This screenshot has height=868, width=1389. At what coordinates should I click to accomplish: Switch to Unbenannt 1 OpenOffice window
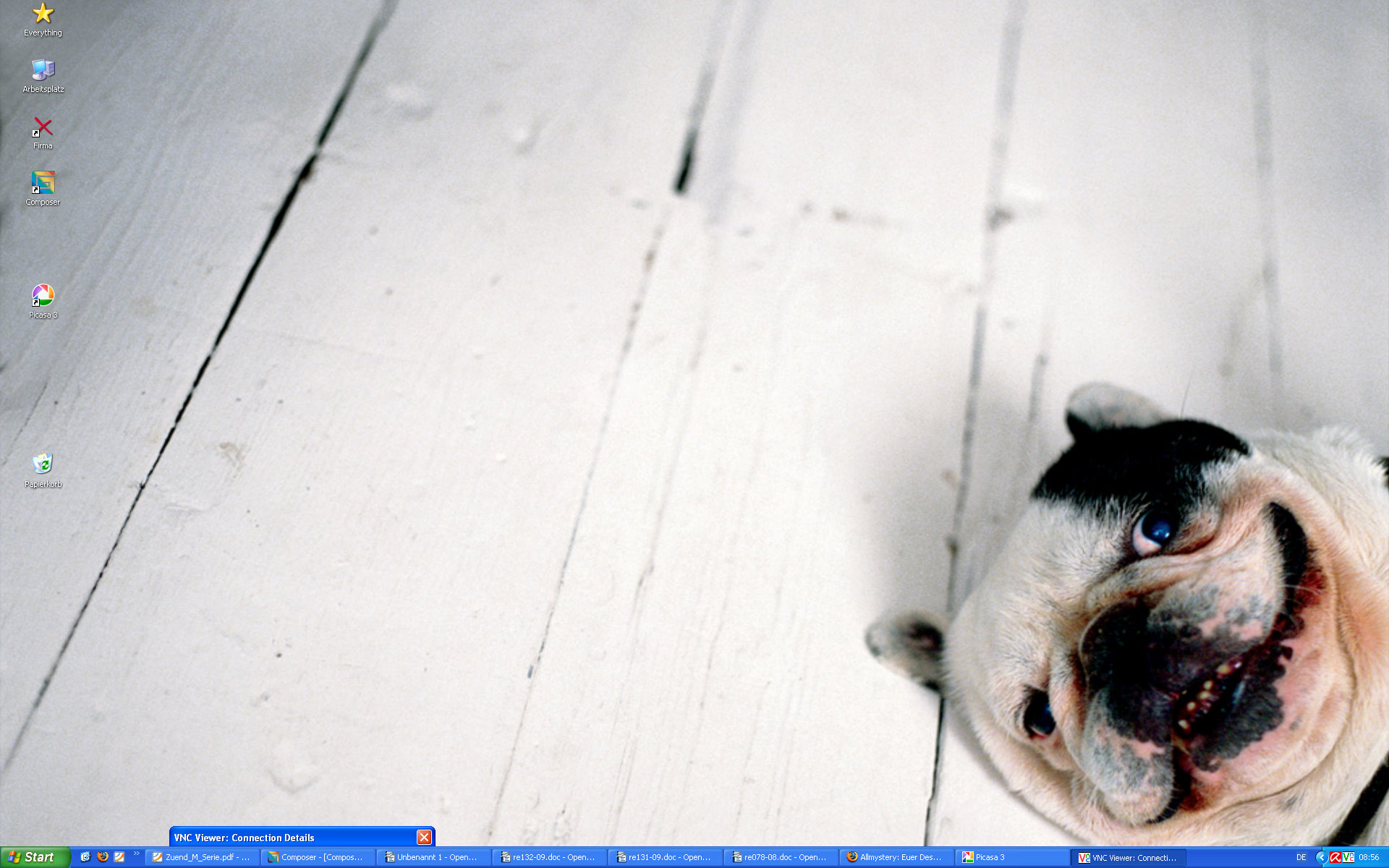point(433,858)
